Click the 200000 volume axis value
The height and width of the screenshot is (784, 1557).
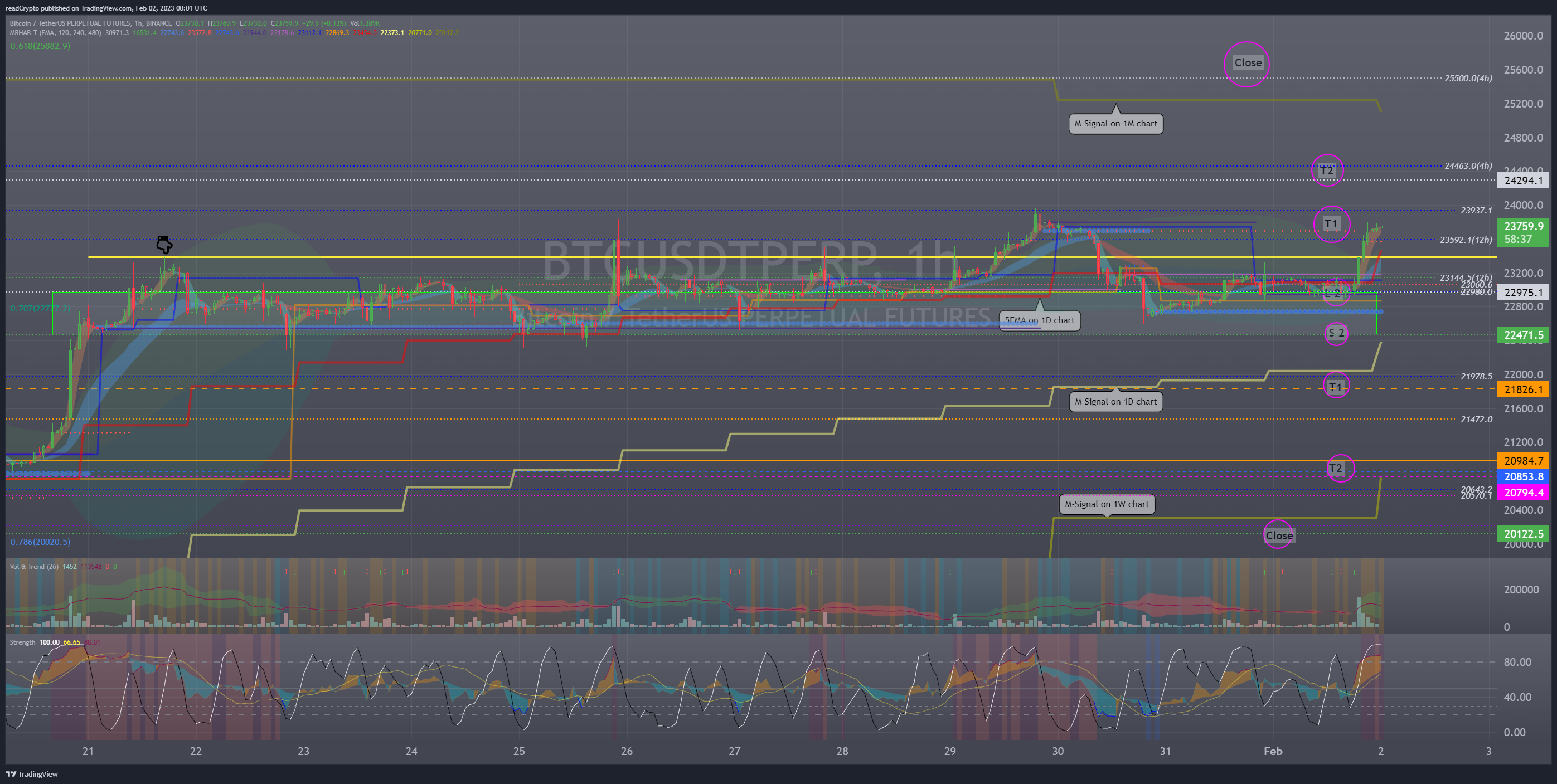(x=1521, y=589)
